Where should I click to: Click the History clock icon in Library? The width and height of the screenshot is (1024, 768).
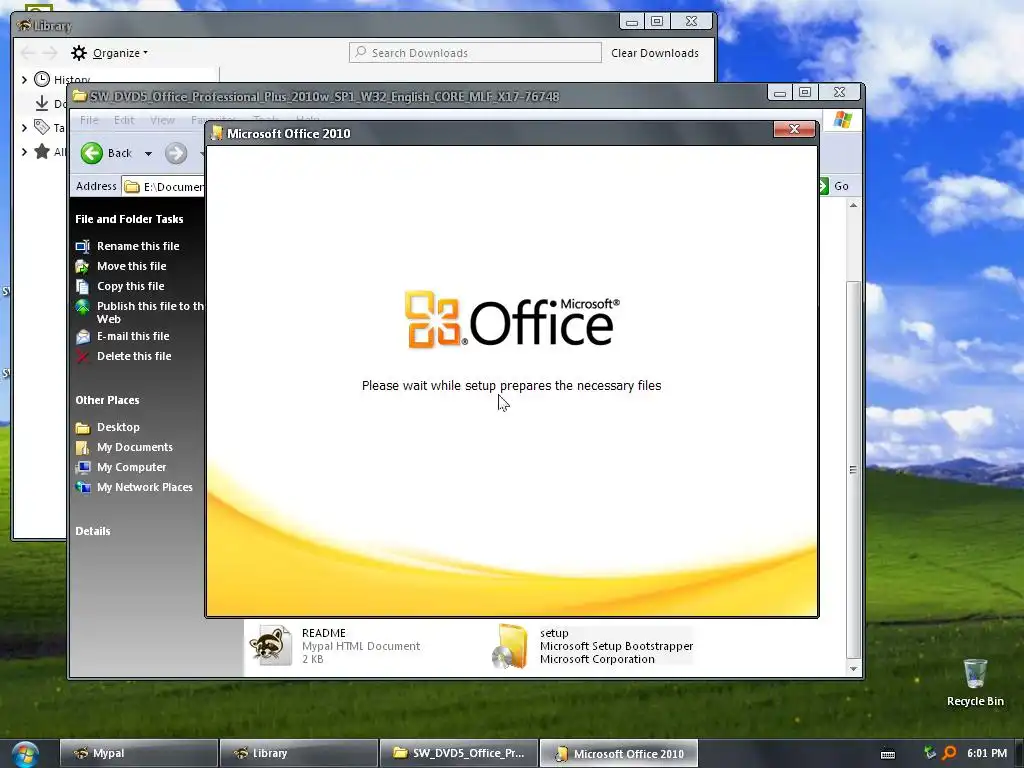click(42, 80)
